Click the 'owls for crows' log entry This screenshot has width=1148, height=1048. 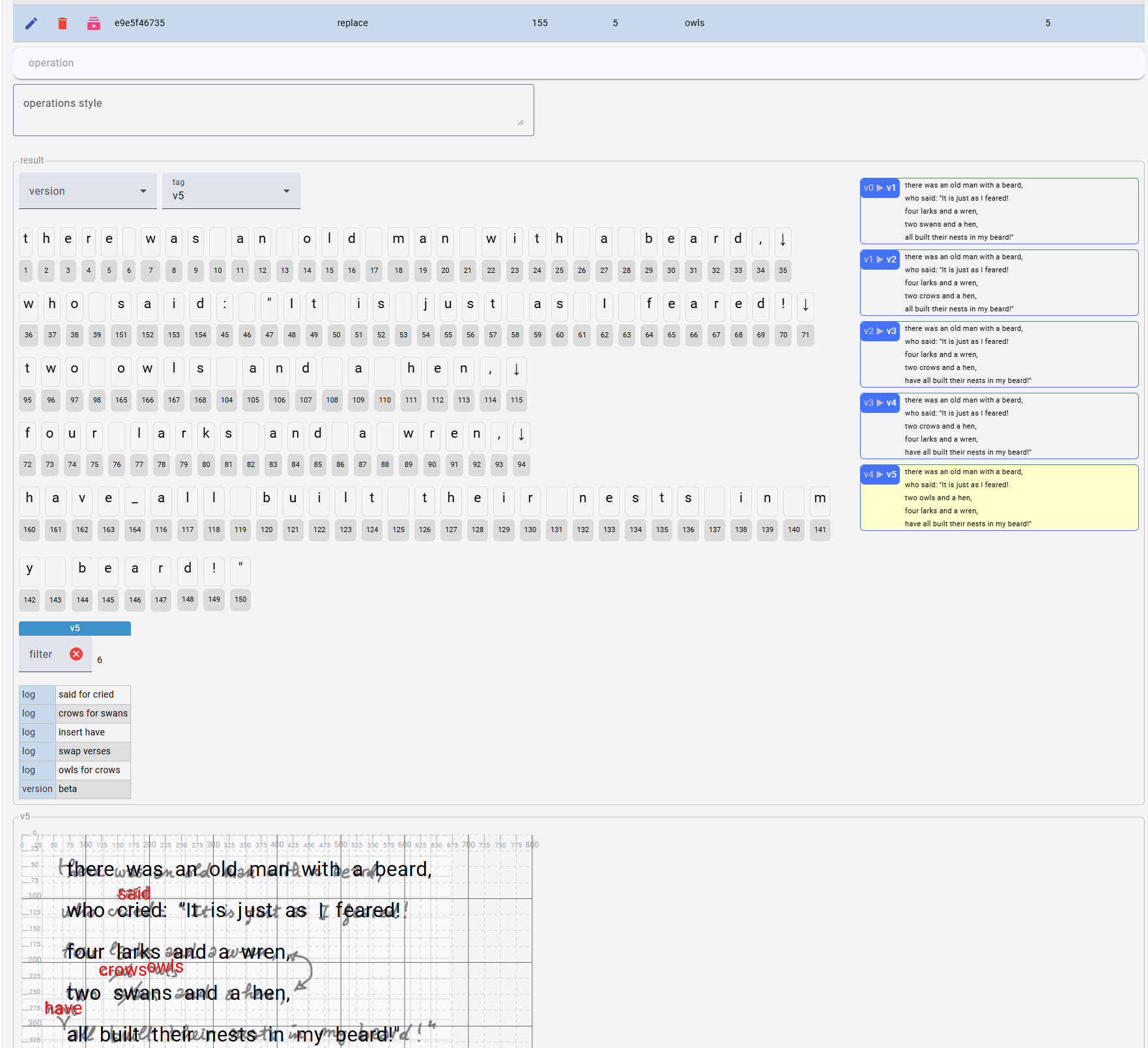[89, 770]
